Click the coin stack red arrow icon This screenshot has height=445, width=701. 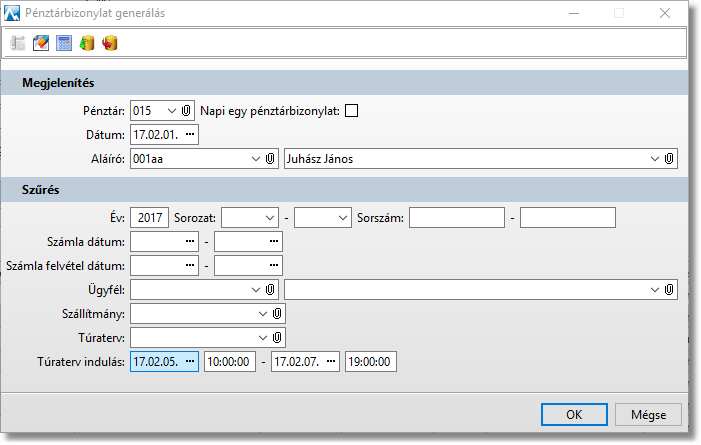110,43
